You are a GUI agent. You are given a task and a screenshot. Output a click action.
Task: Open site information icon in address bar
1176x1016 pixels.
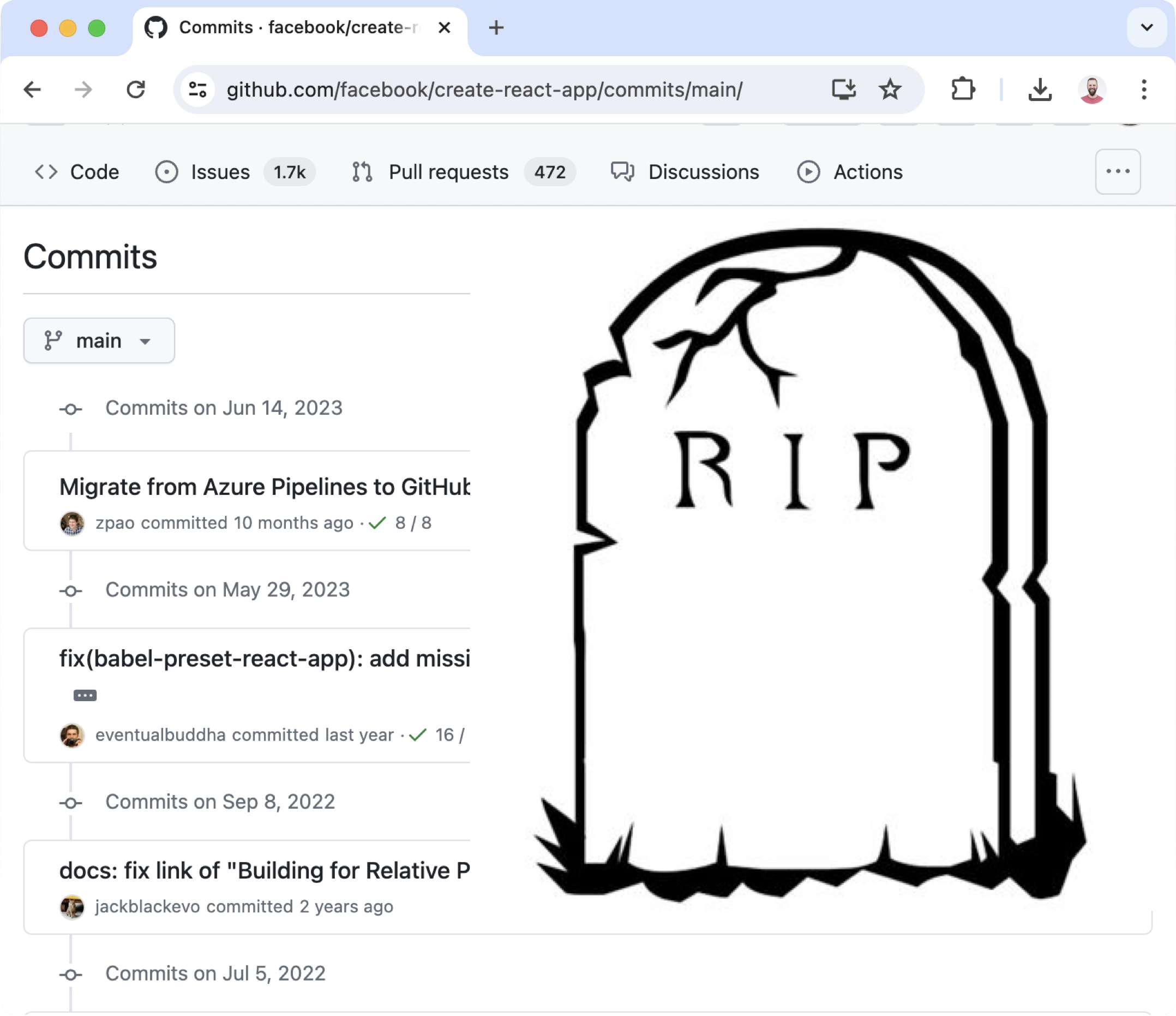click(x=197, y=89)
